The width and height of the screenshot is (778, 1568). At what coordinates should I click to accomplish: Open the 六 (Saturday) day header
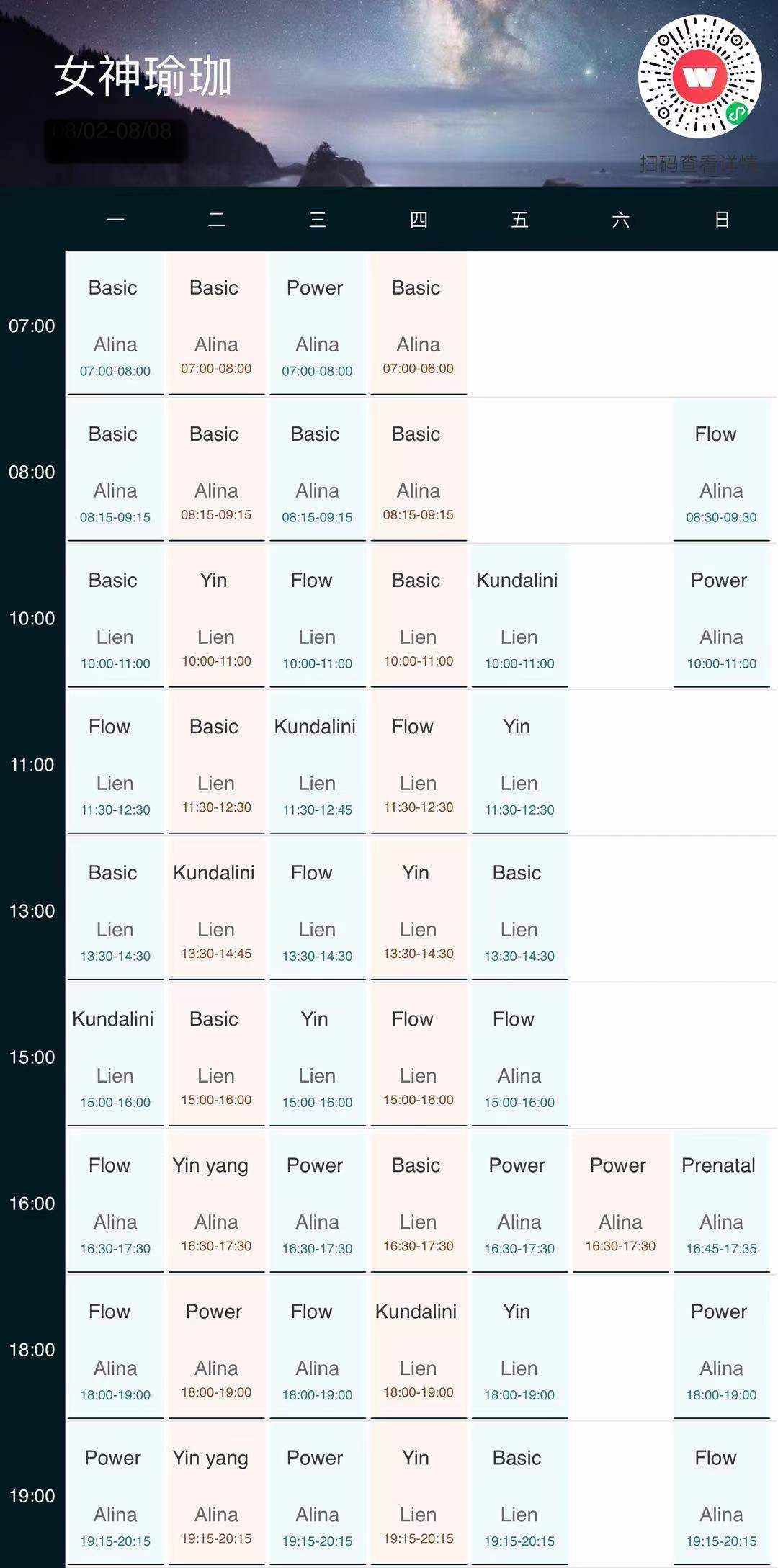click(x=620, y=220)
